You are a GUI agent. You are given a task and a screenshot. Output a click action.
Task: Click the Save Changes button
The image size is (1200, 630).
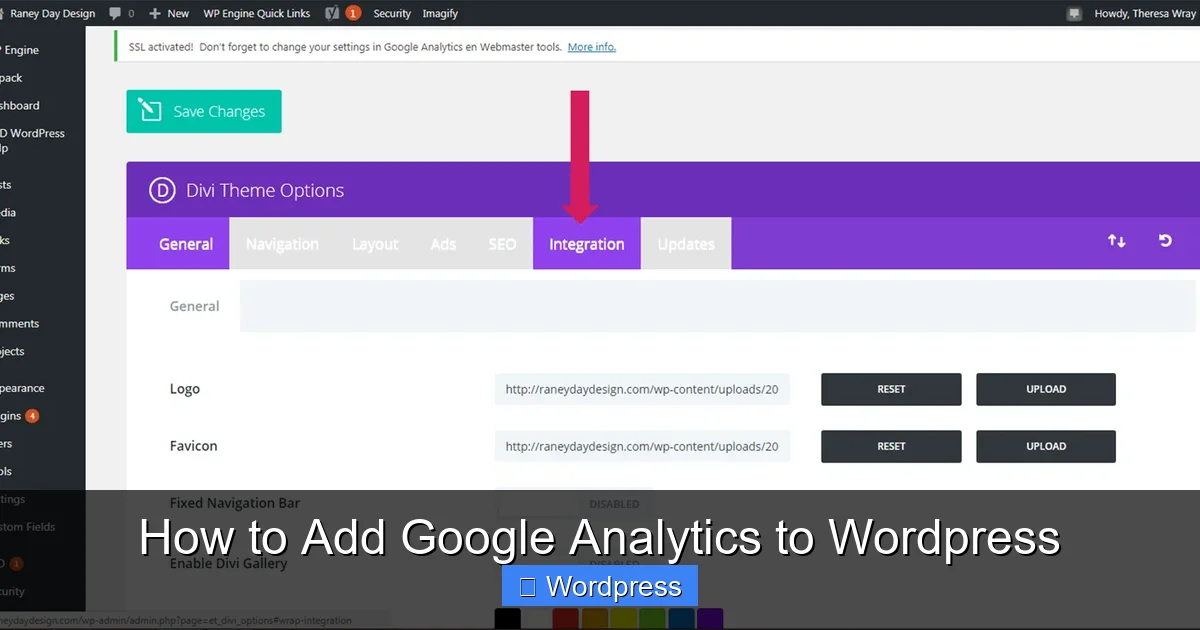(204, 111)
